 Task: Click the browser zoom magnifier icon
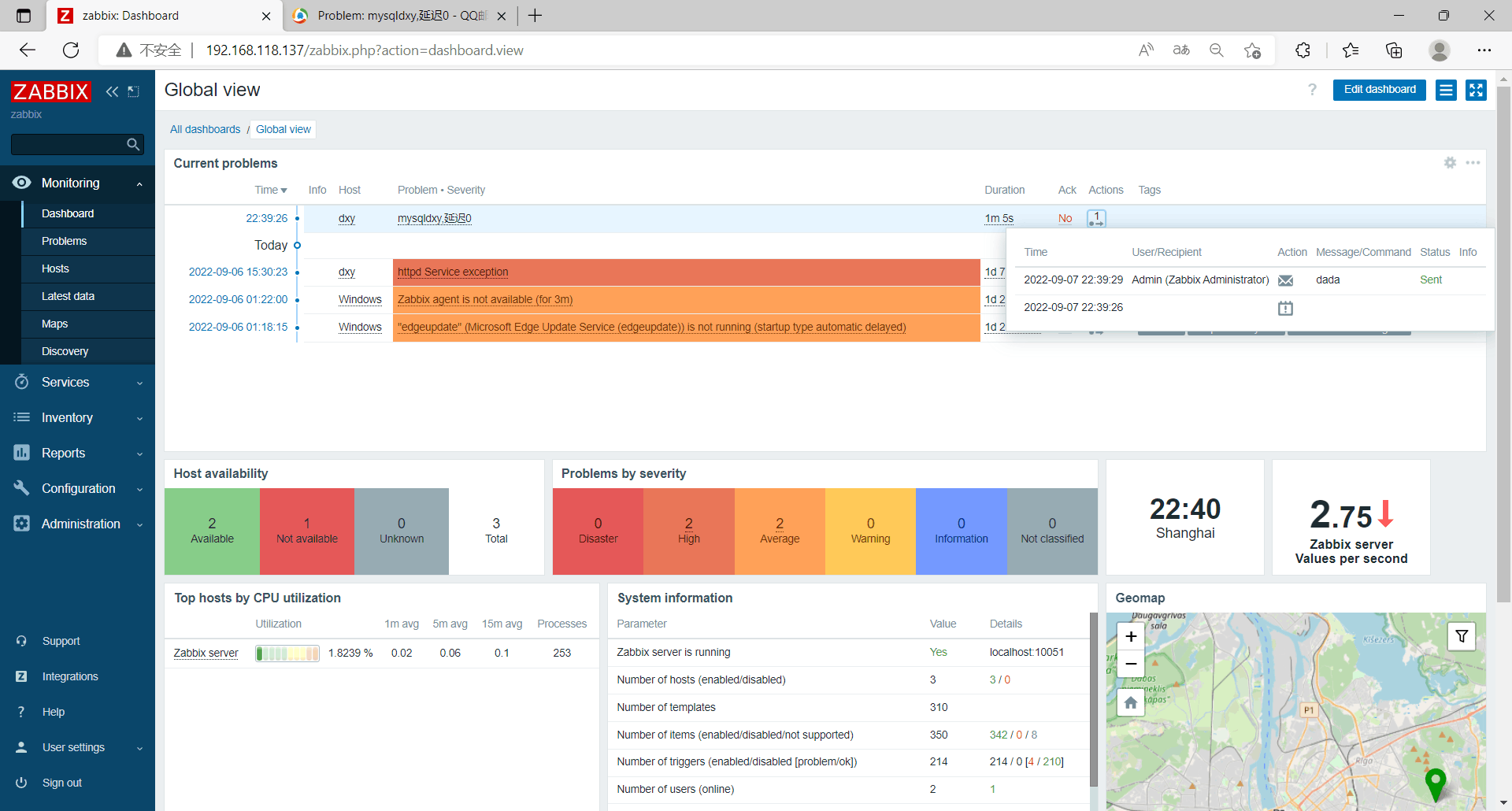click(x=1217, y=50)
